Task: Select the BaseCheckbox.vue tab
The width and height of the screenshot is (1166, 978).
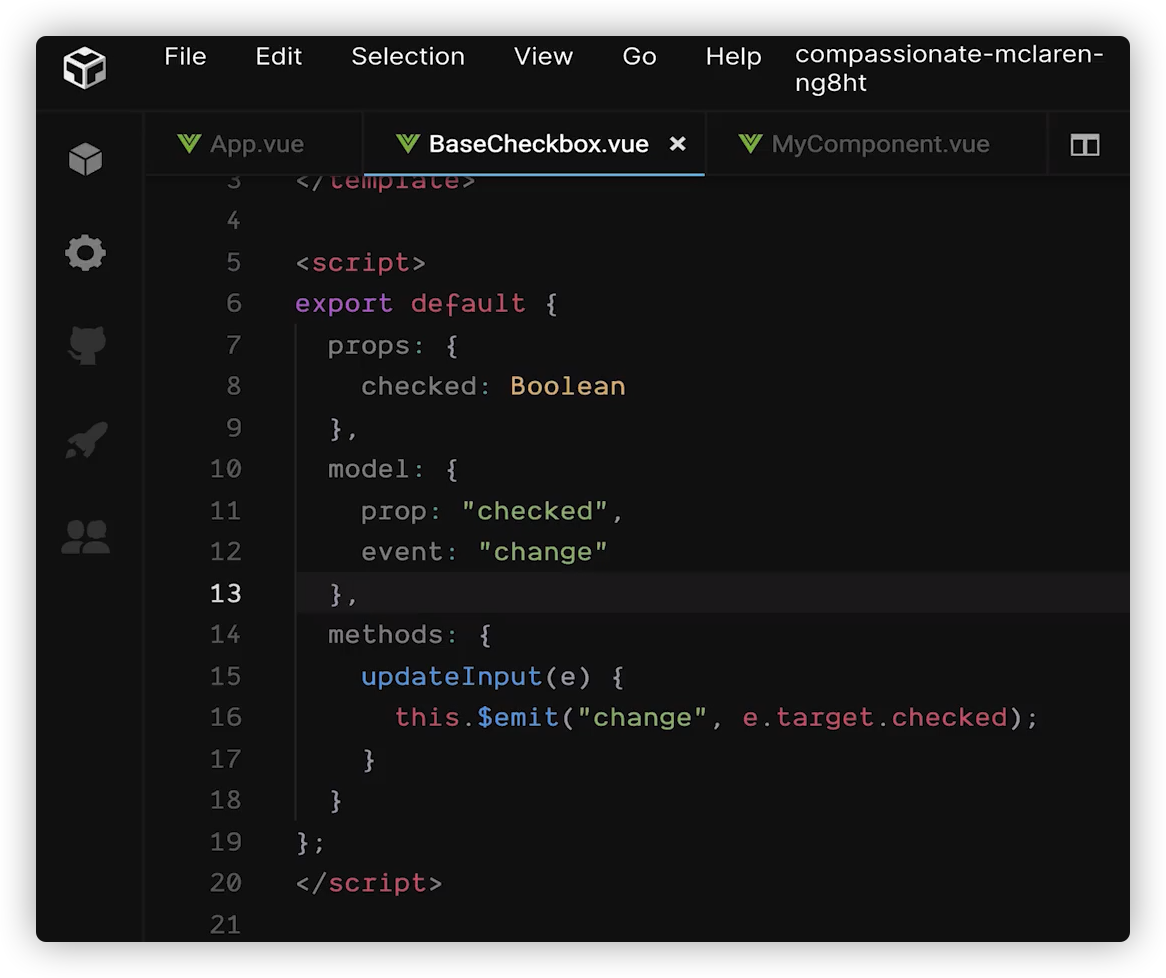Action: (534, 144)
